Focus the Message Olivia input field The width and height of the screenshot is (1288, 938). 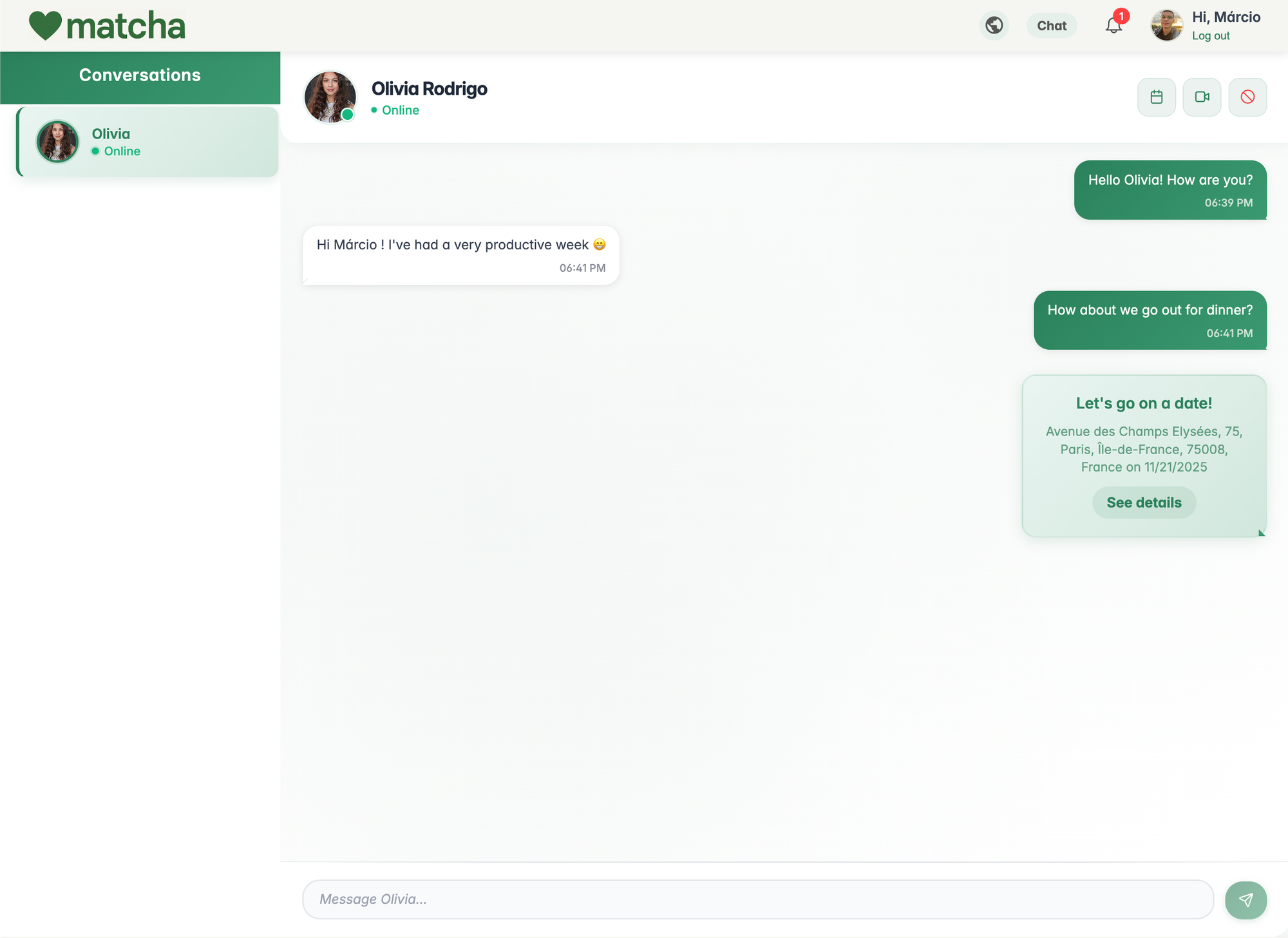[x=757, y=899]
